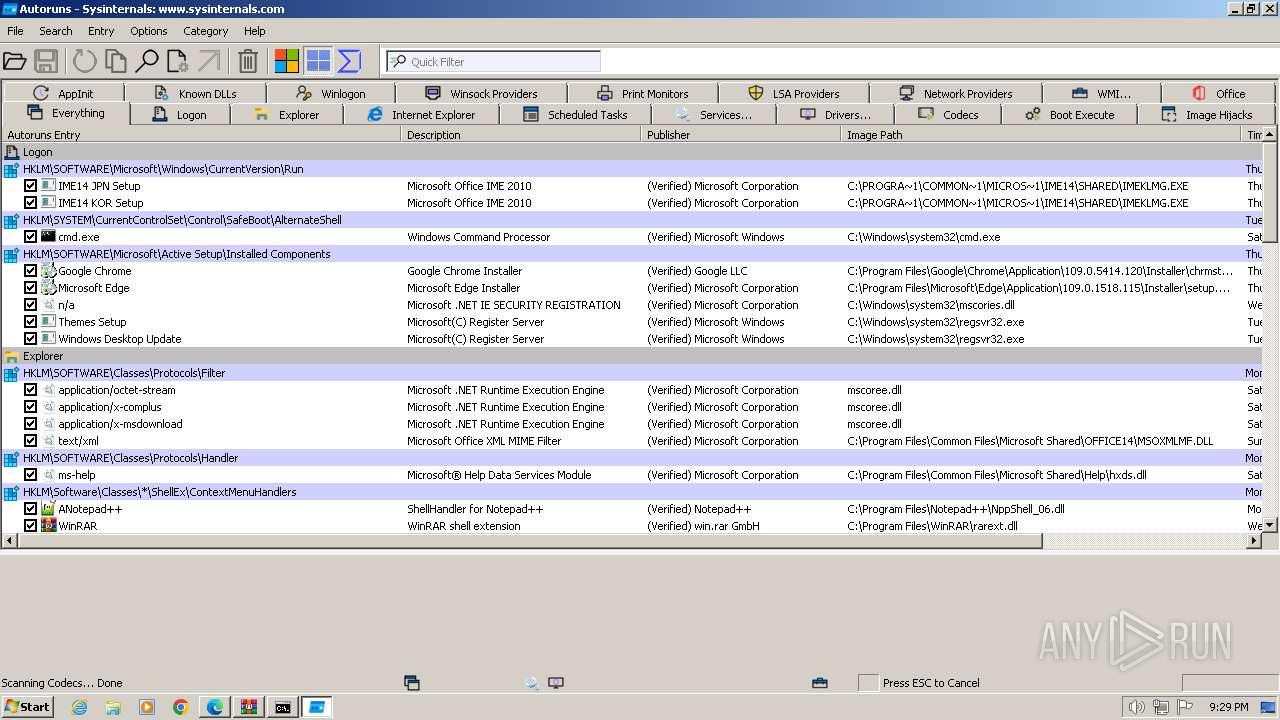The image size is (1280, 720).
Task: Click the Open file toolbar icon
Action: pyautogui.click(x=15, y=61)
